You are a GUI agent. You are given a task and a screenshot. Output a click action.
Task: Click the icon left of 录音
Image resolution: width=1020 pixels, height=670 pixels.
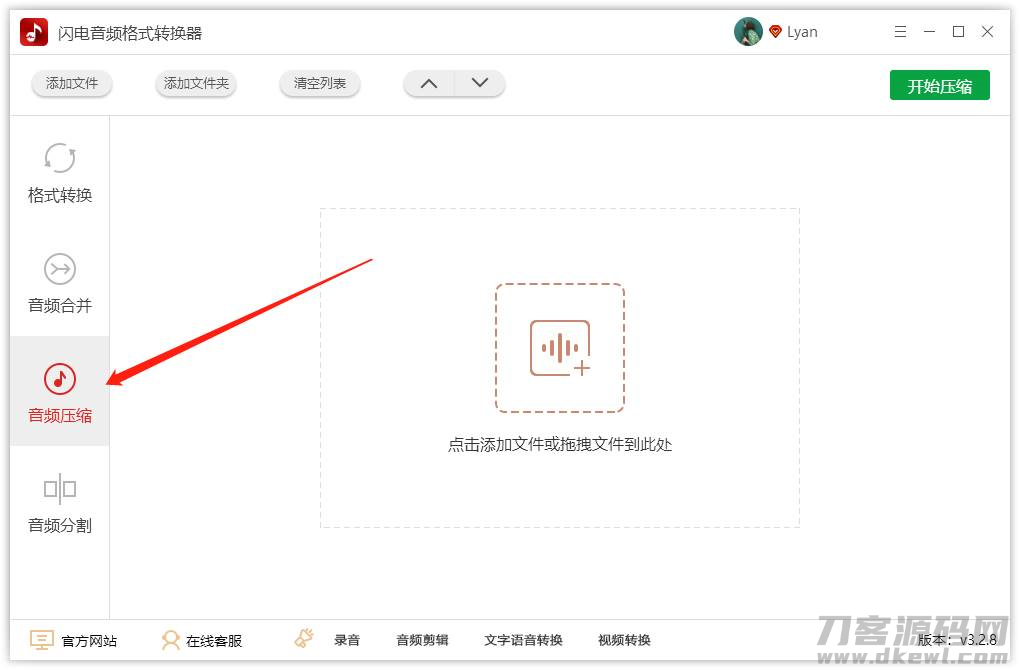click(x=304, y=638)
